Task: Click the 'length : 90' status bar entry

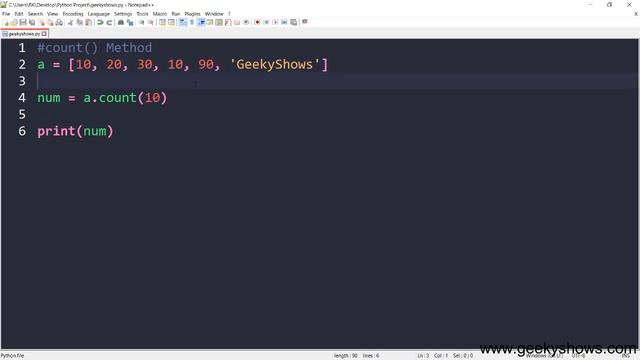Action: pos(345,356)
